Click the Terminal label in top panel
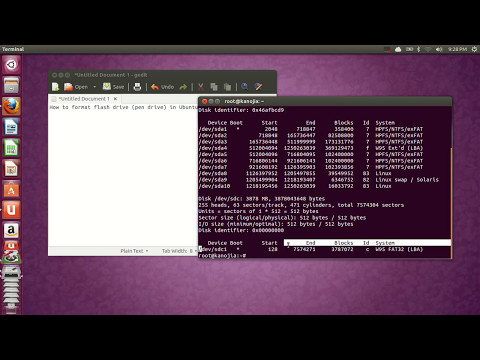Viewport: 480px width, 360px height. (13, 49)
